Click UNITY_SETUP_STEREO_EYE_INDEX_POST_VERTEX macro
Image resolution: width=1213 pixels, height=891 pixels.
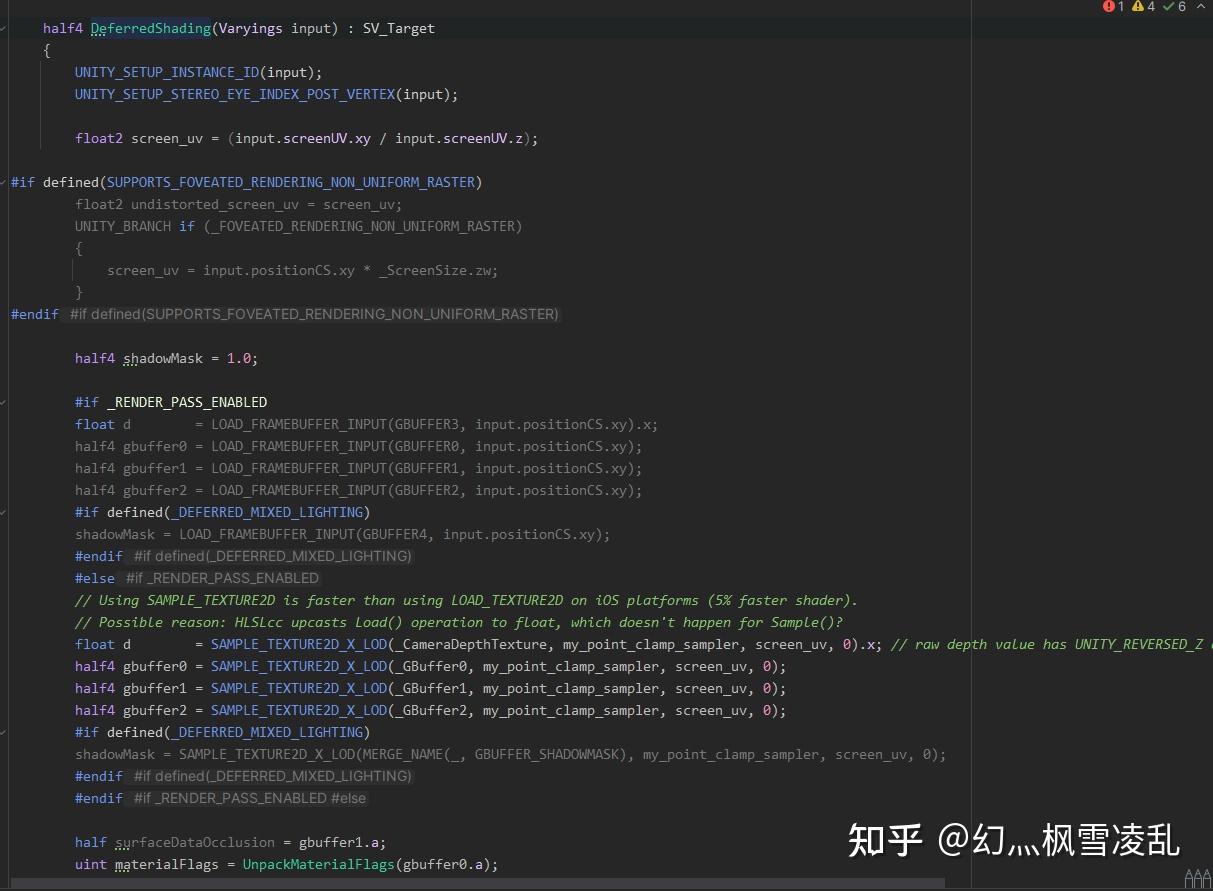tap(235, 94)
